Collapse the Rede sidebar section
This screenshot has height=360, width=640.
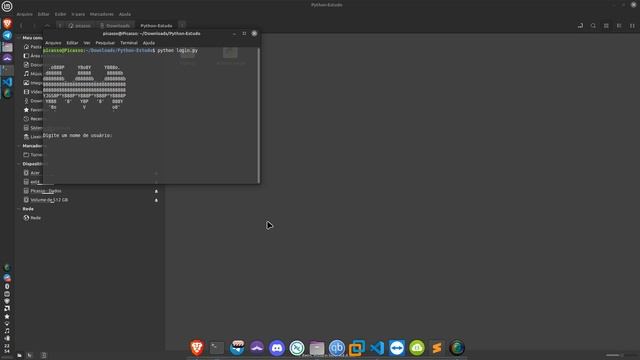[x=19, y=209]
